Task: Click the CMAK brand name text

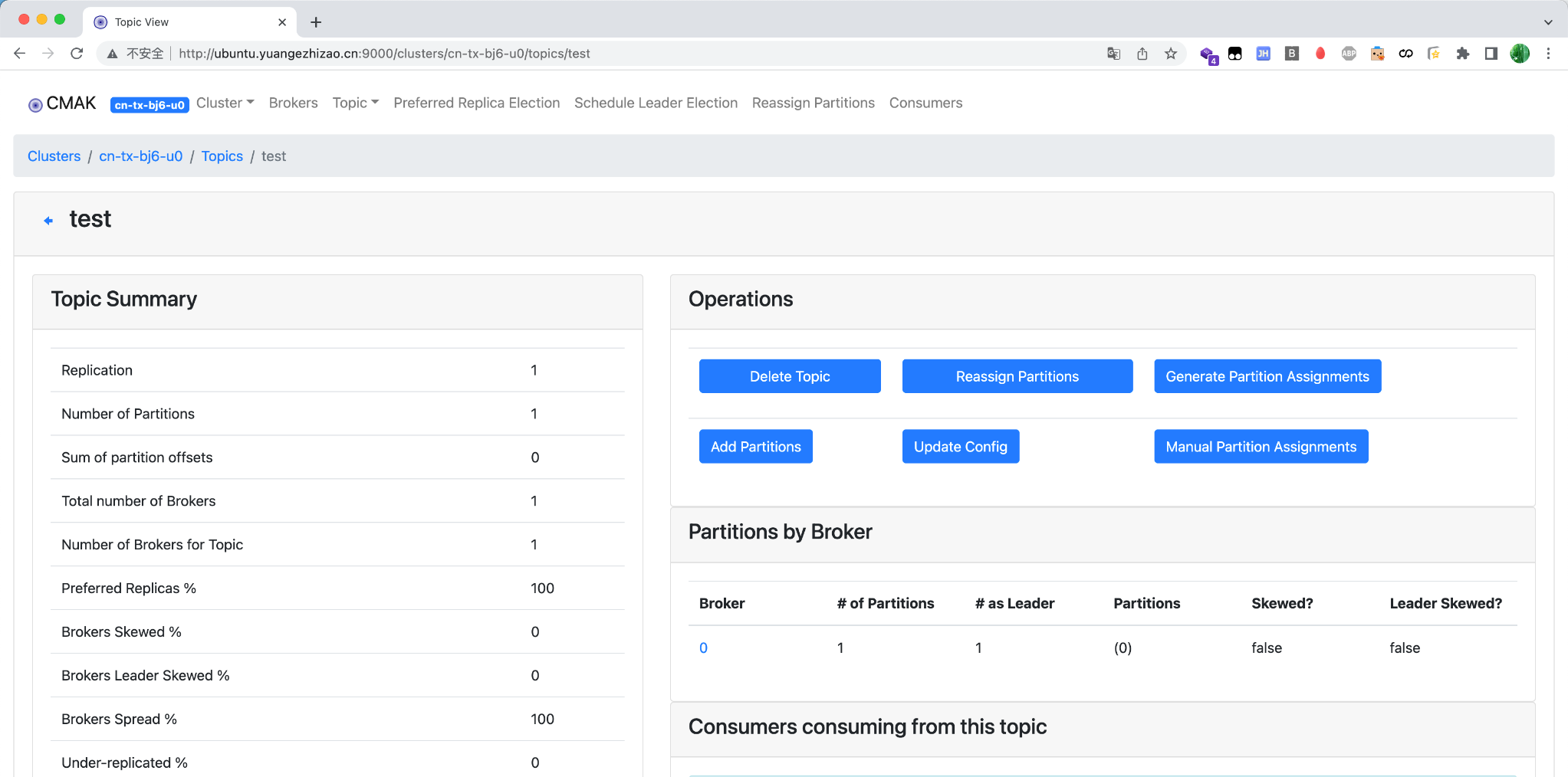Action: click(71, 103)
